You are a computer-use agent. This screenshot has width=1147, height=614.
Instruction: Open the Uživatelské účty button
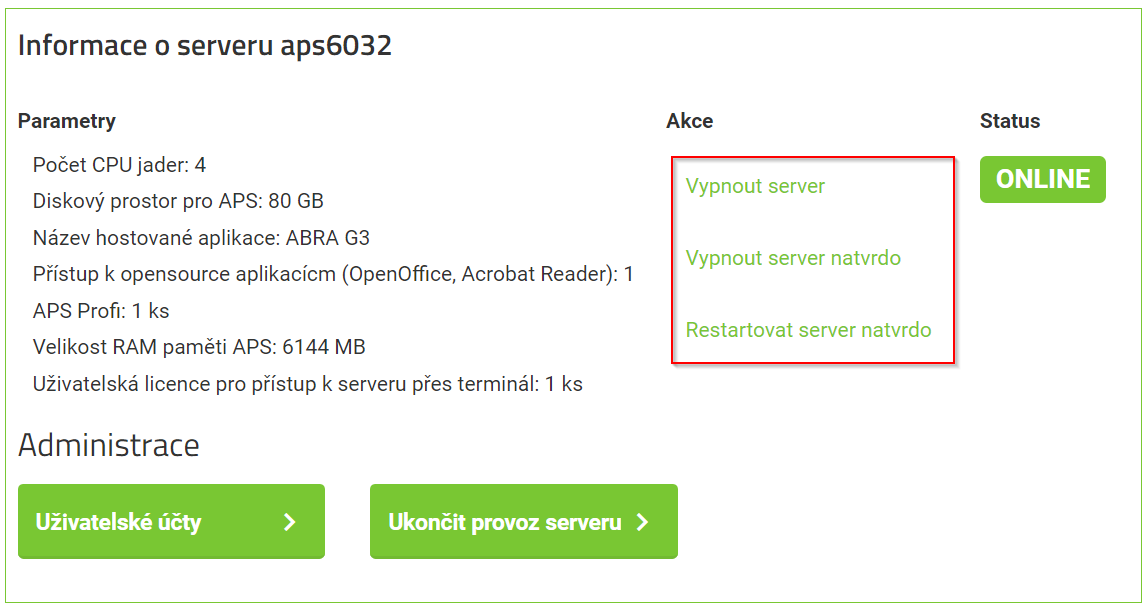coord(171,522)
